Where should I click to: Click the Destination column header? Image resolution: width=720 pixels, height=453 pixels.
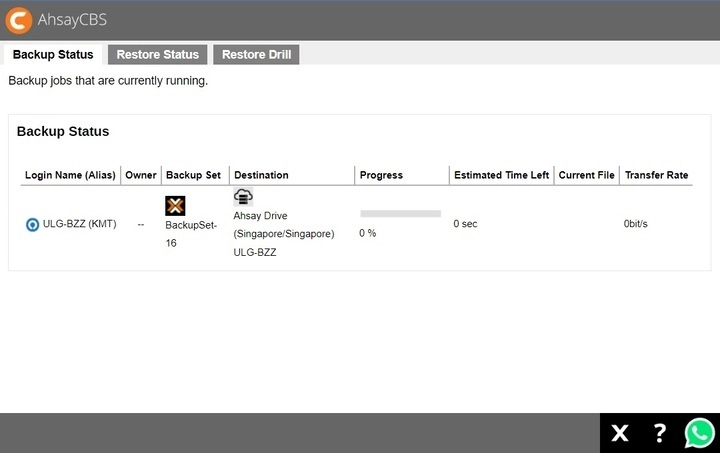261,175
